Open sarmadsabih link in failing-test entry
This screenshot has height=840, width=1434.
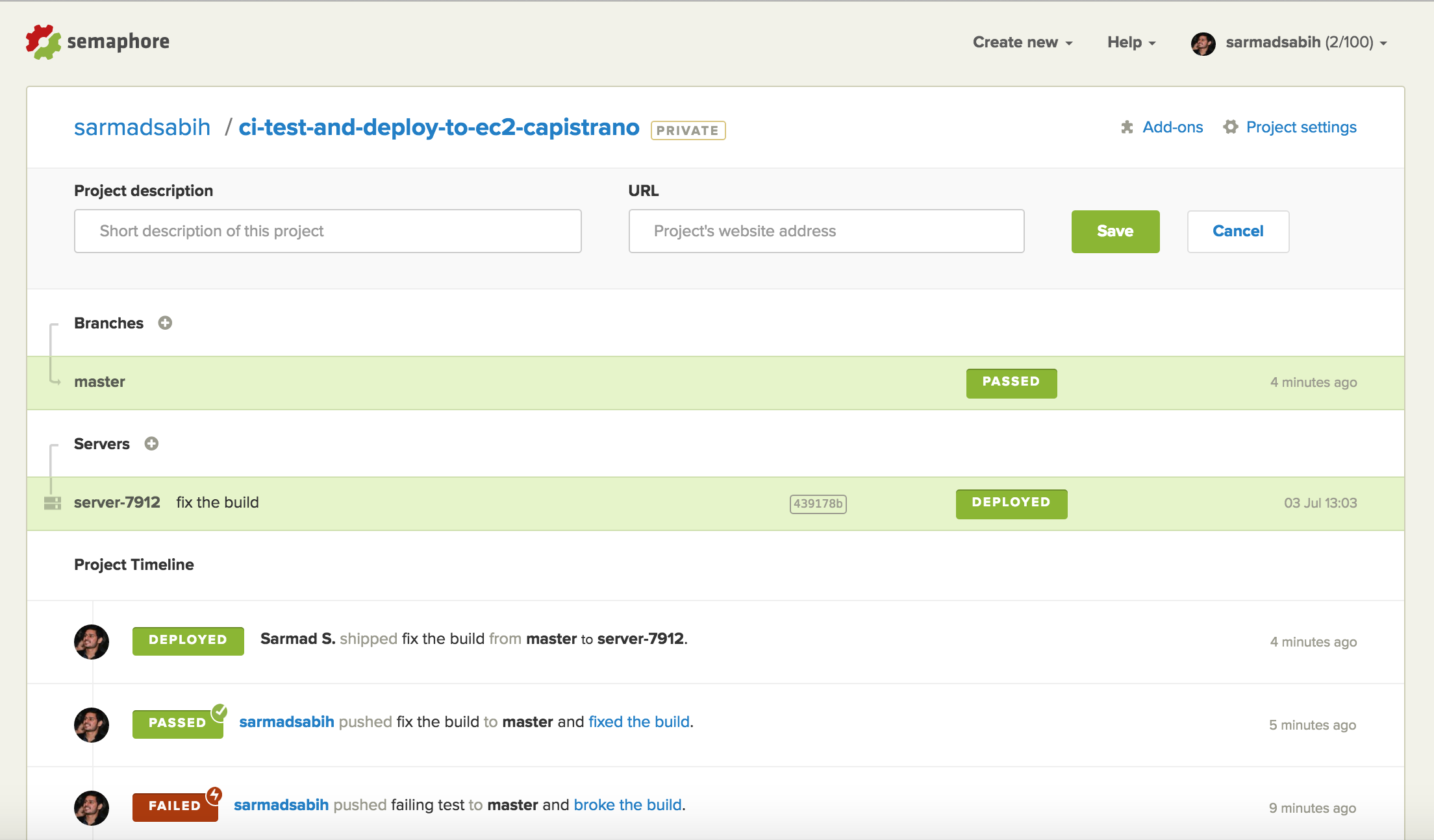281,805
